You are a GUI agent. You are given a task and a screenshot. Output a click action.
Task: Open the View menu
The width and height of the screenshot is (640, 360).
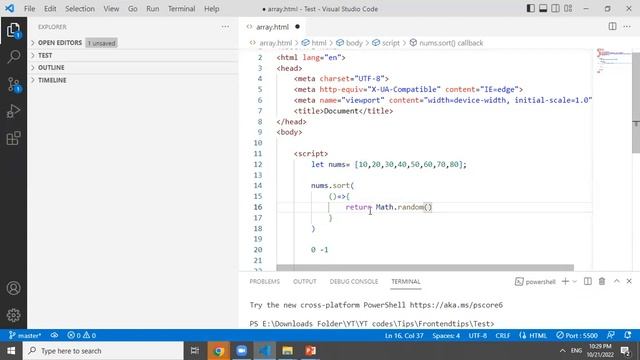(111, 9)
